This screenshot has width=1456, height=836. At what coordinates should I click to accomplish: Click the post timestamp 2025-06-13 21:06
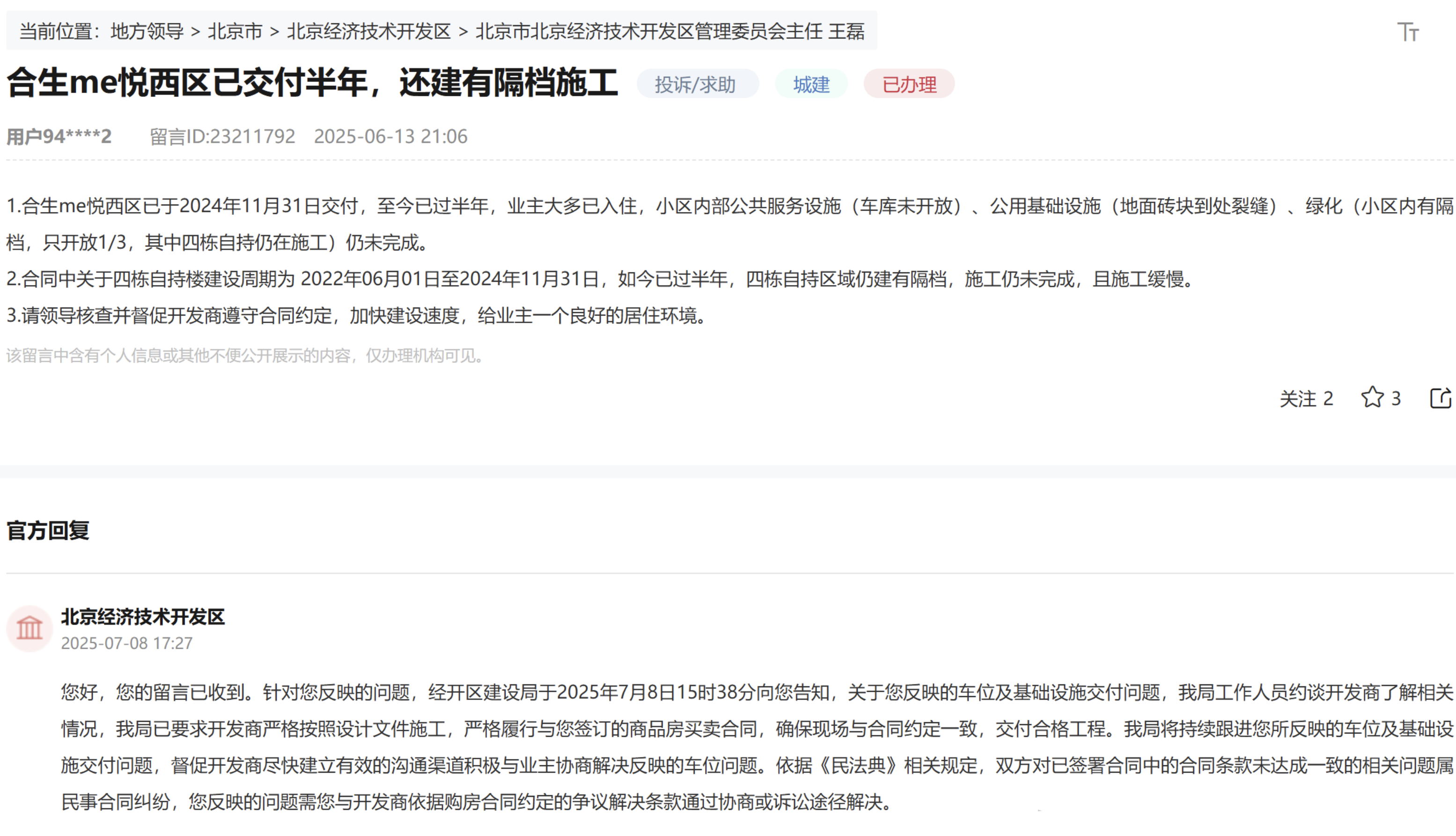click(390, 137)
